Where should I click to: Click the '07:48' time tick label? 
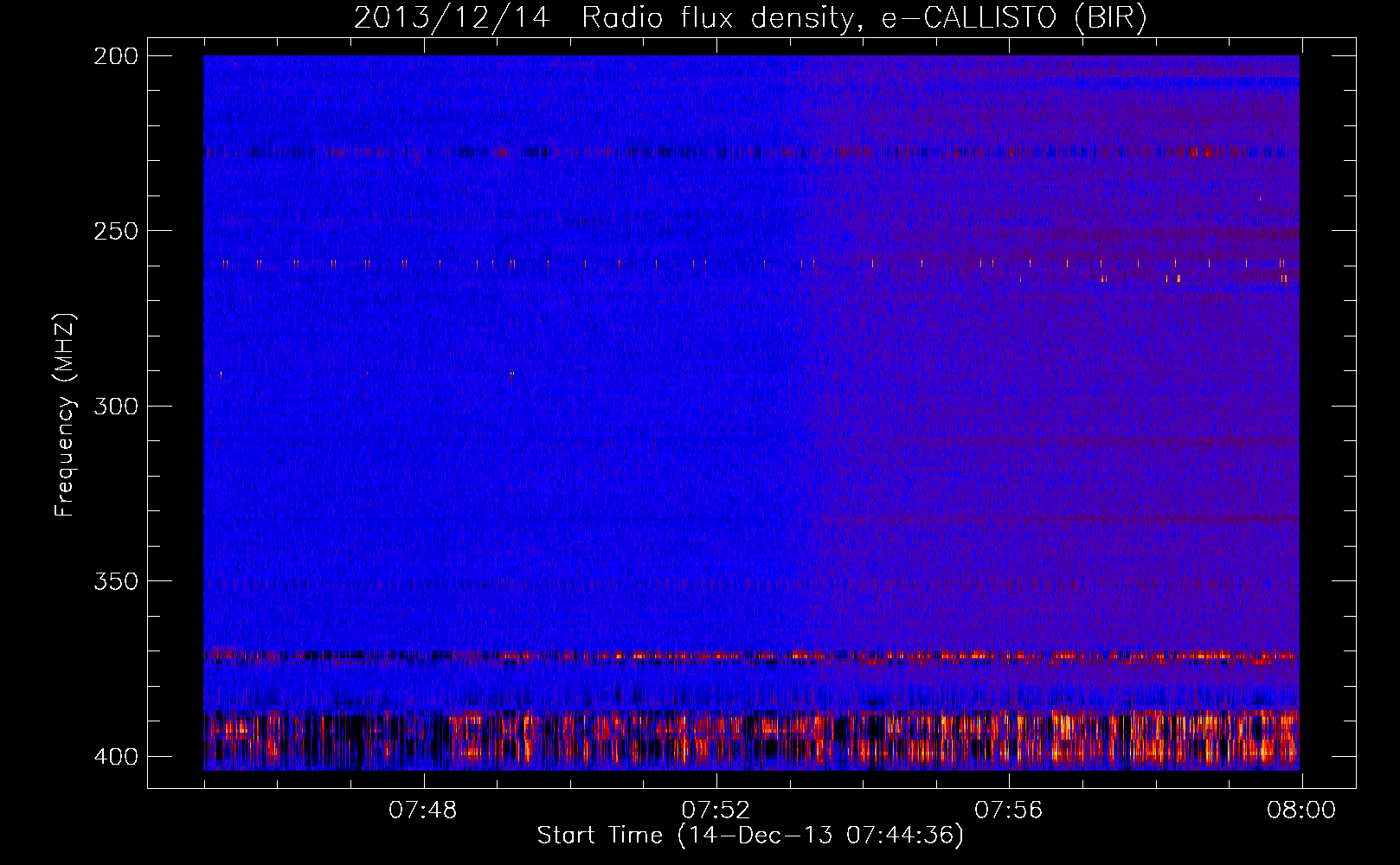(422, 811)
